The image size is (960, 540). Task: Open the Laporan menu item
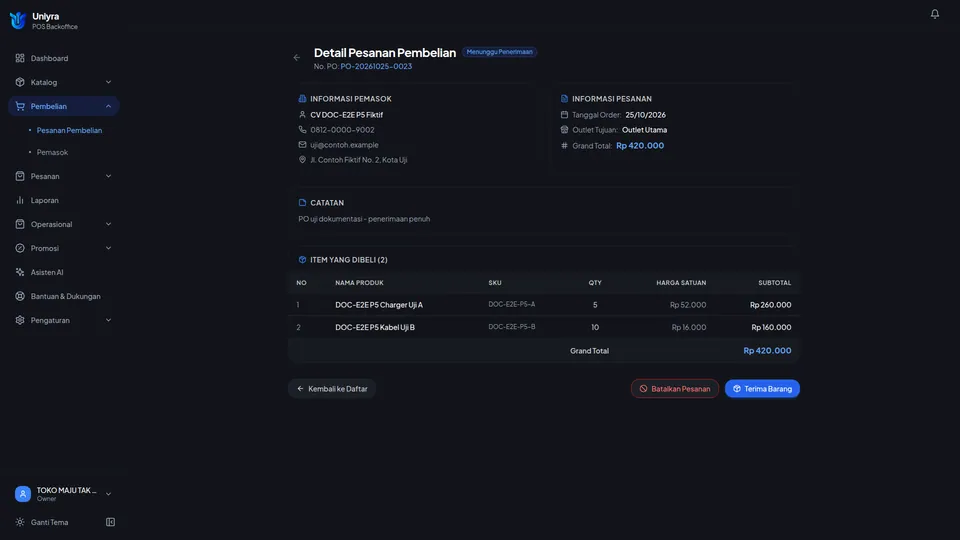pos(64,200)
